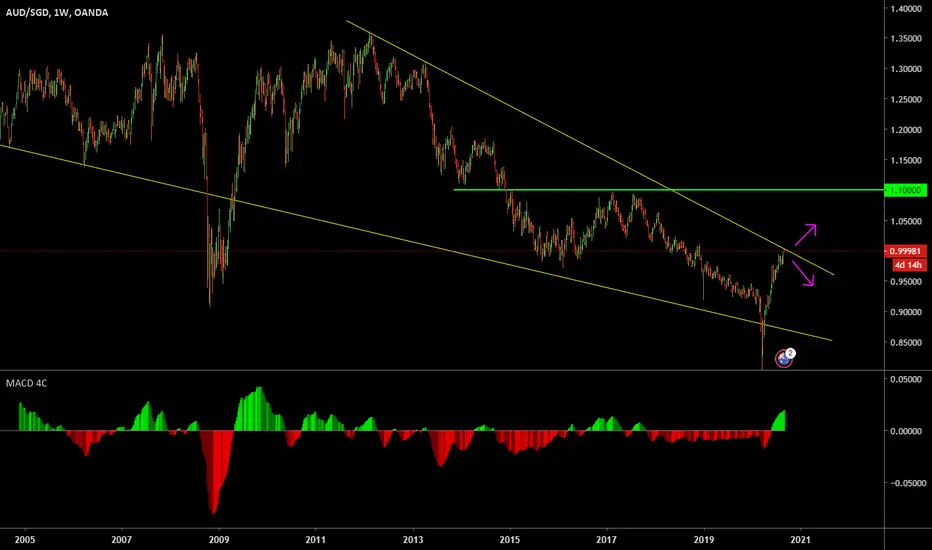
Task: Click the 0.85000 price axis label
Action: tap(906, 342)
